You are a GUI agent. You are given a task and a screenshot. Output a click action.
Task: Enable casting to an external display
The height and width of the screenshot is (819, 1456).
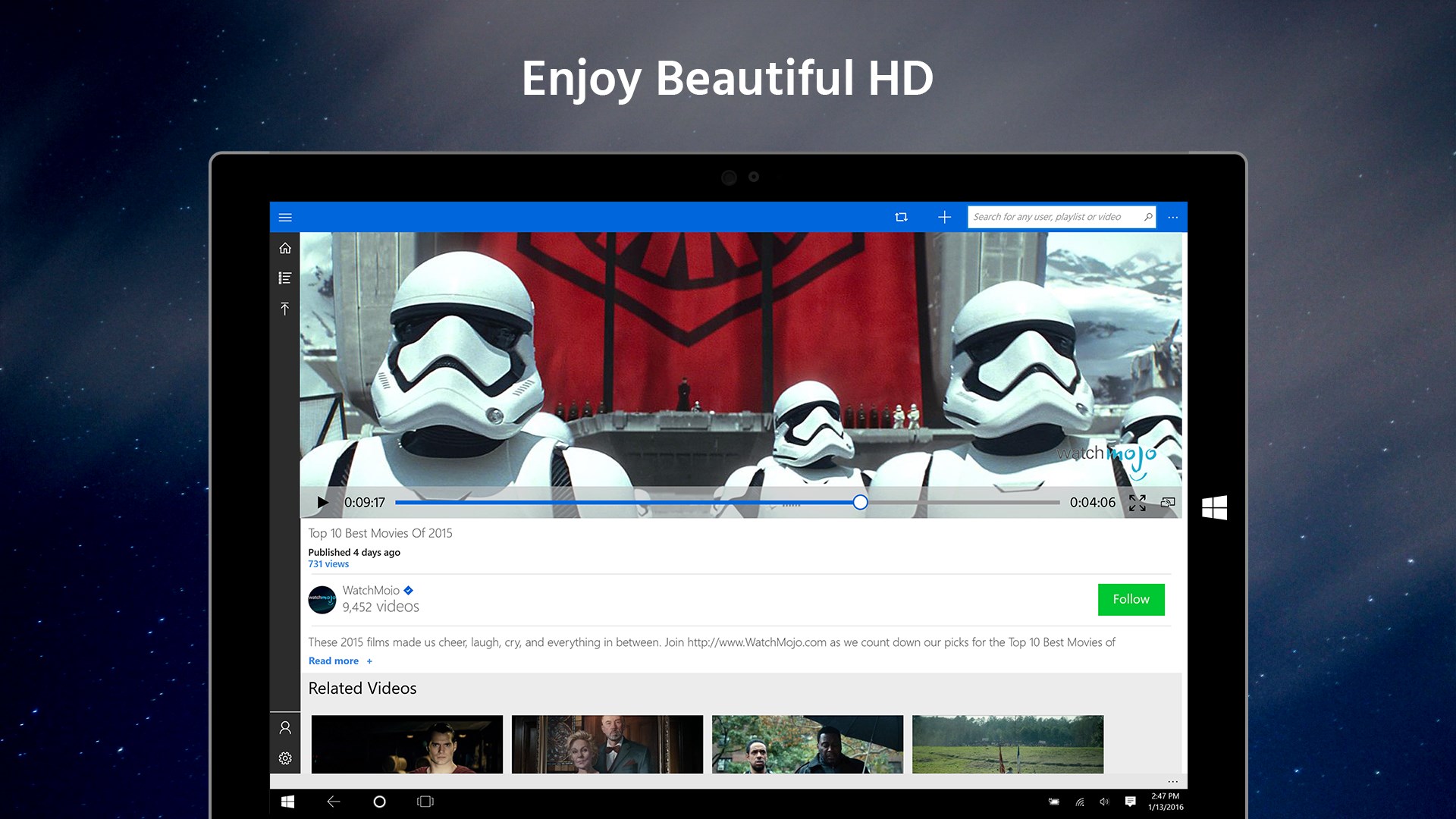pyautogui.click(x=1168, y=502)
